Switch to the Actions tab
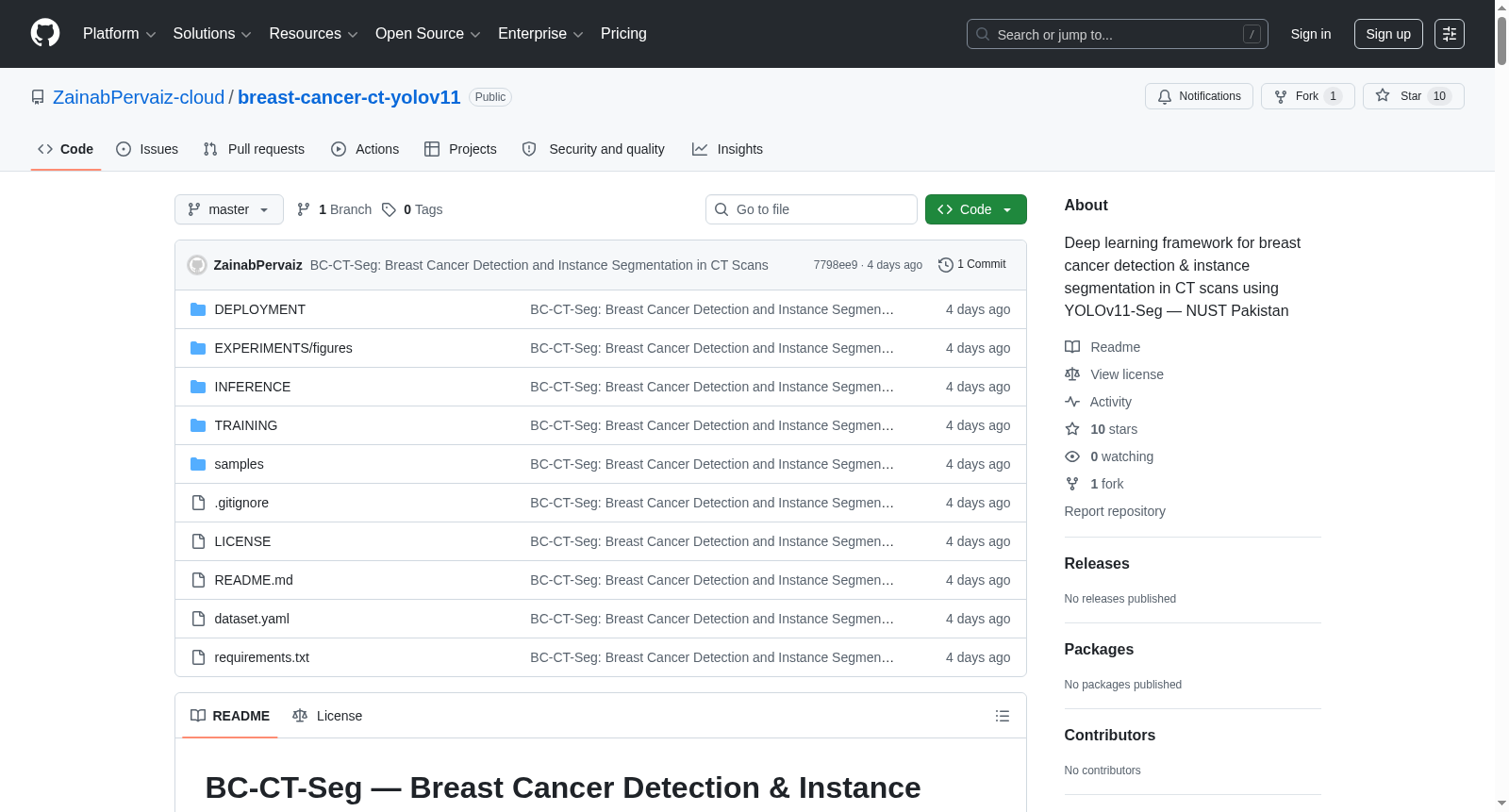 (365, 149)
